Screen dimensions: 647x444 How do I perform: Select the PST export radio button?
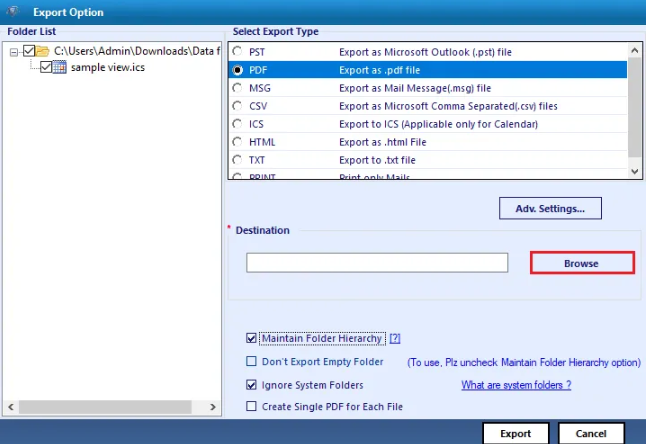point(237,52)
